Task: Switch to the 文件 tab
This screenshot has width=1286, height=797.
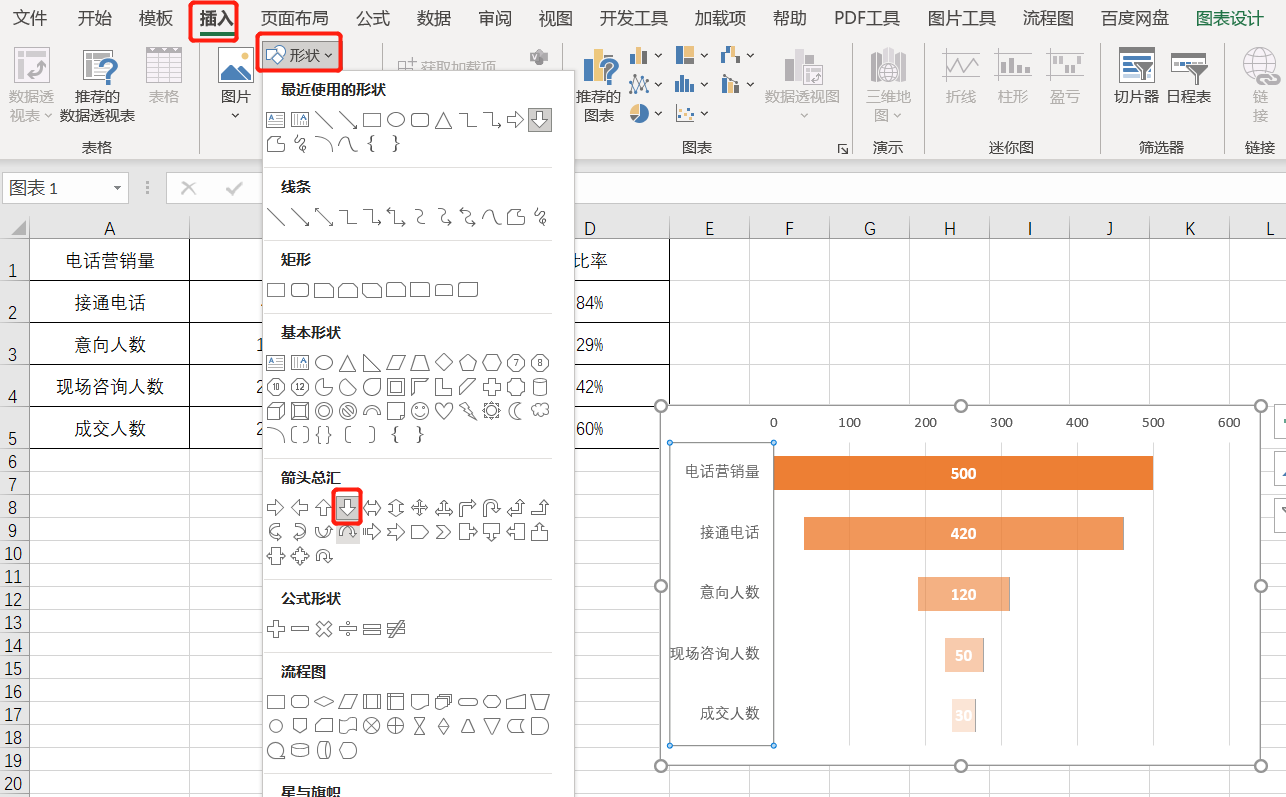Action: [x=30, y=18]
